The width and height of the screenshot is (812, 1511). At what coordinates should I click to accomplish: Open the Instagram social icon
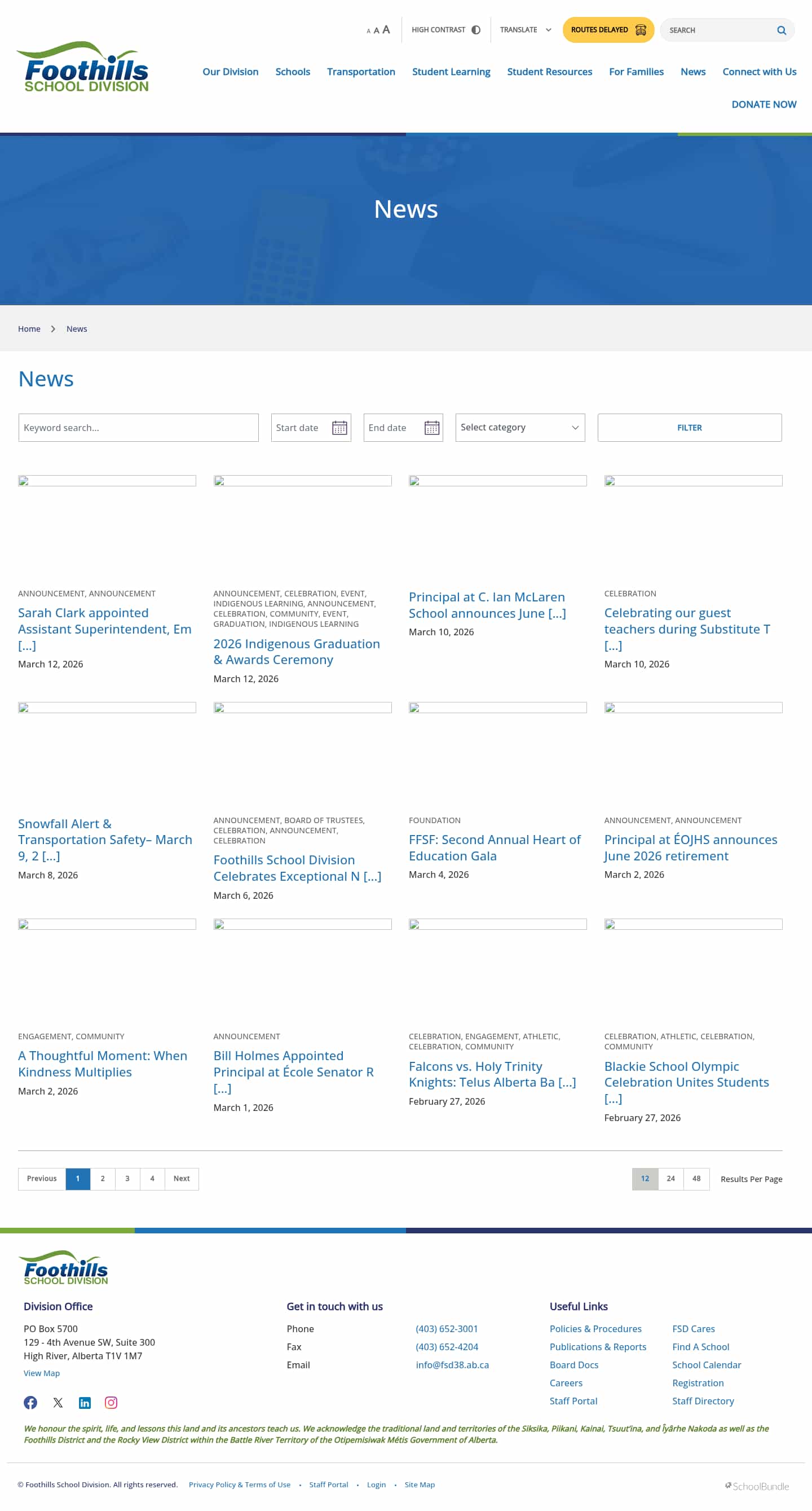(x=111, y=1402)
